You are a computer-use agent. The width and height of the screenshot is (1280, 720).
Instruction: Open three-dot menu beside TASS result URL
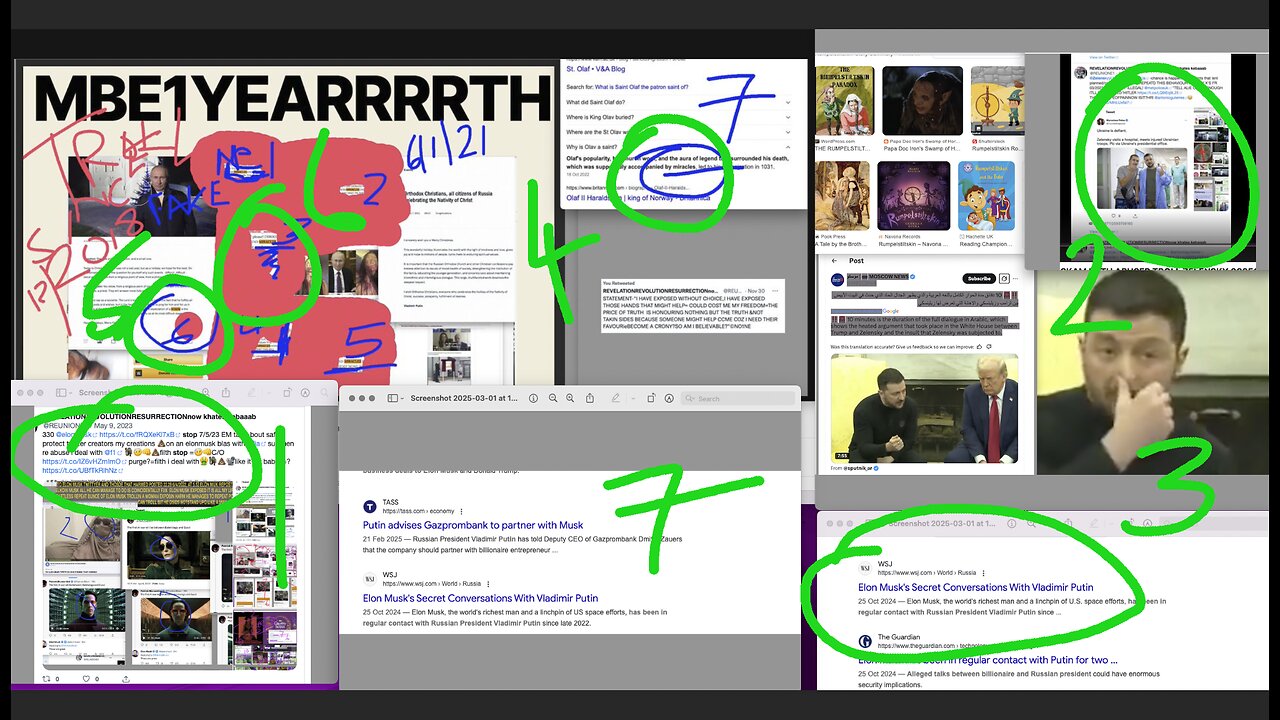click(x=461, y=512)
